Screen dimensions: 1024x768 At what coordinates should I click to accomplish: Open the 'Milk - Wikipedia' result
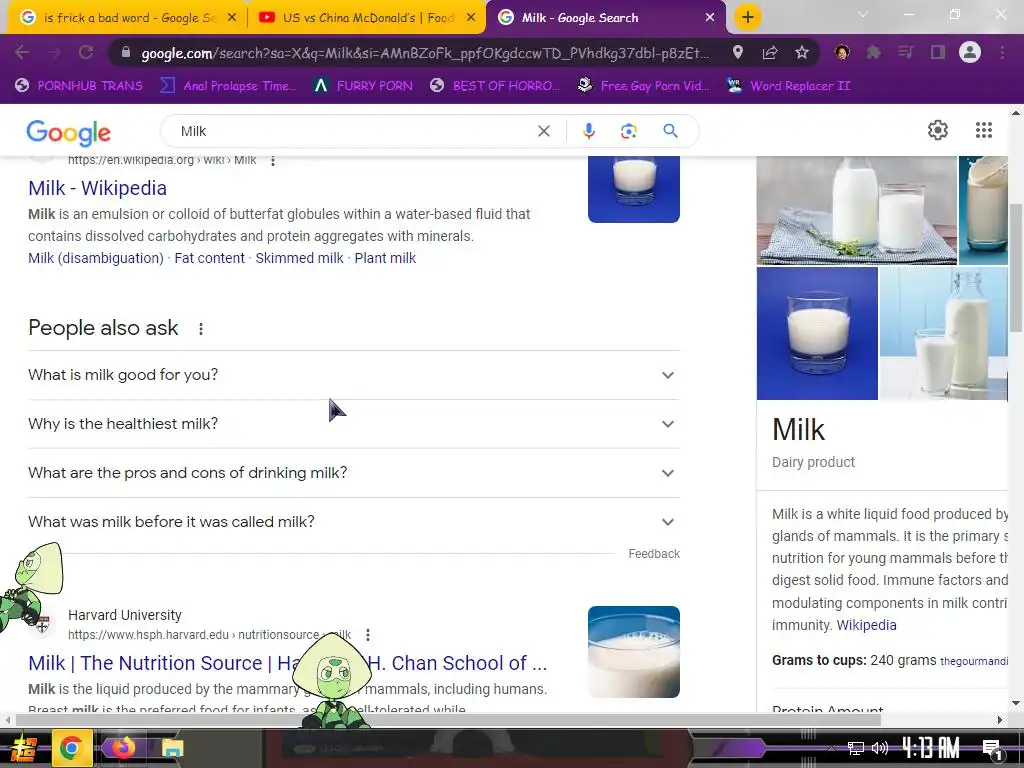97,188
